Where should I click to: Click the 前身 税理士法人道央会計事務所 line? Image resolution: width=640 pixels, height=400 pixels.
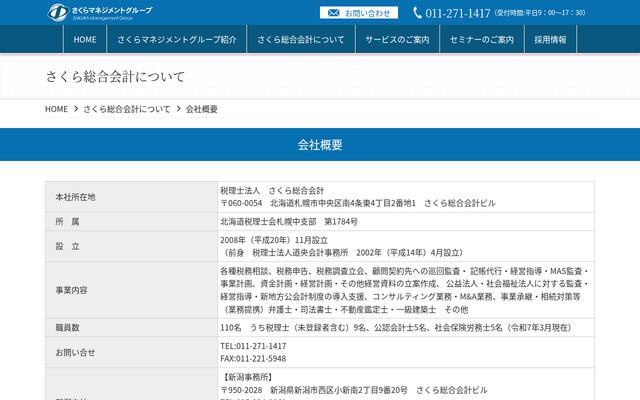pos(343,253)
